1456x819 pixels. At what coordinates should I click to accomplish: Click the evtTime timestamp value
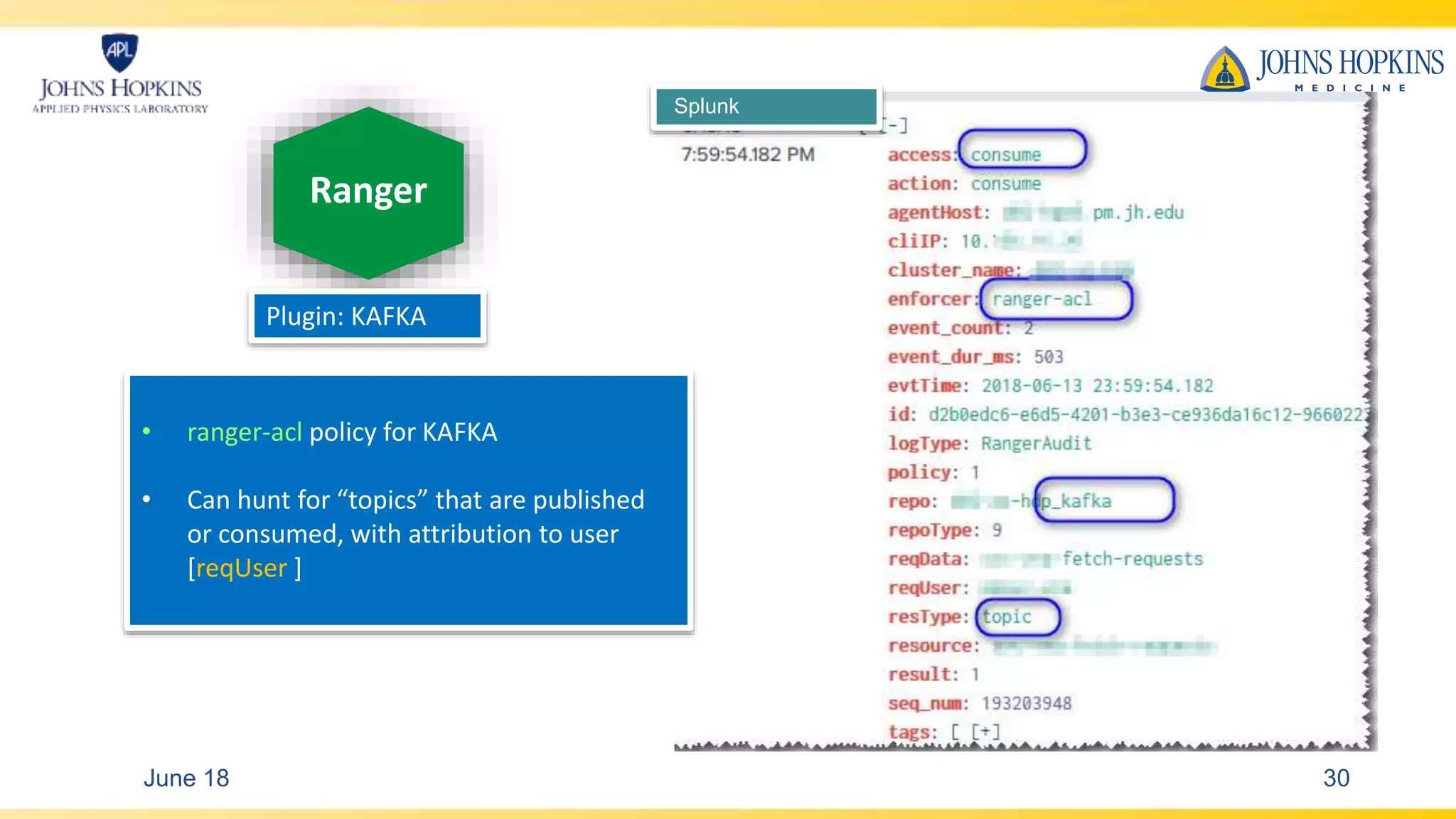click(1097, 386)
